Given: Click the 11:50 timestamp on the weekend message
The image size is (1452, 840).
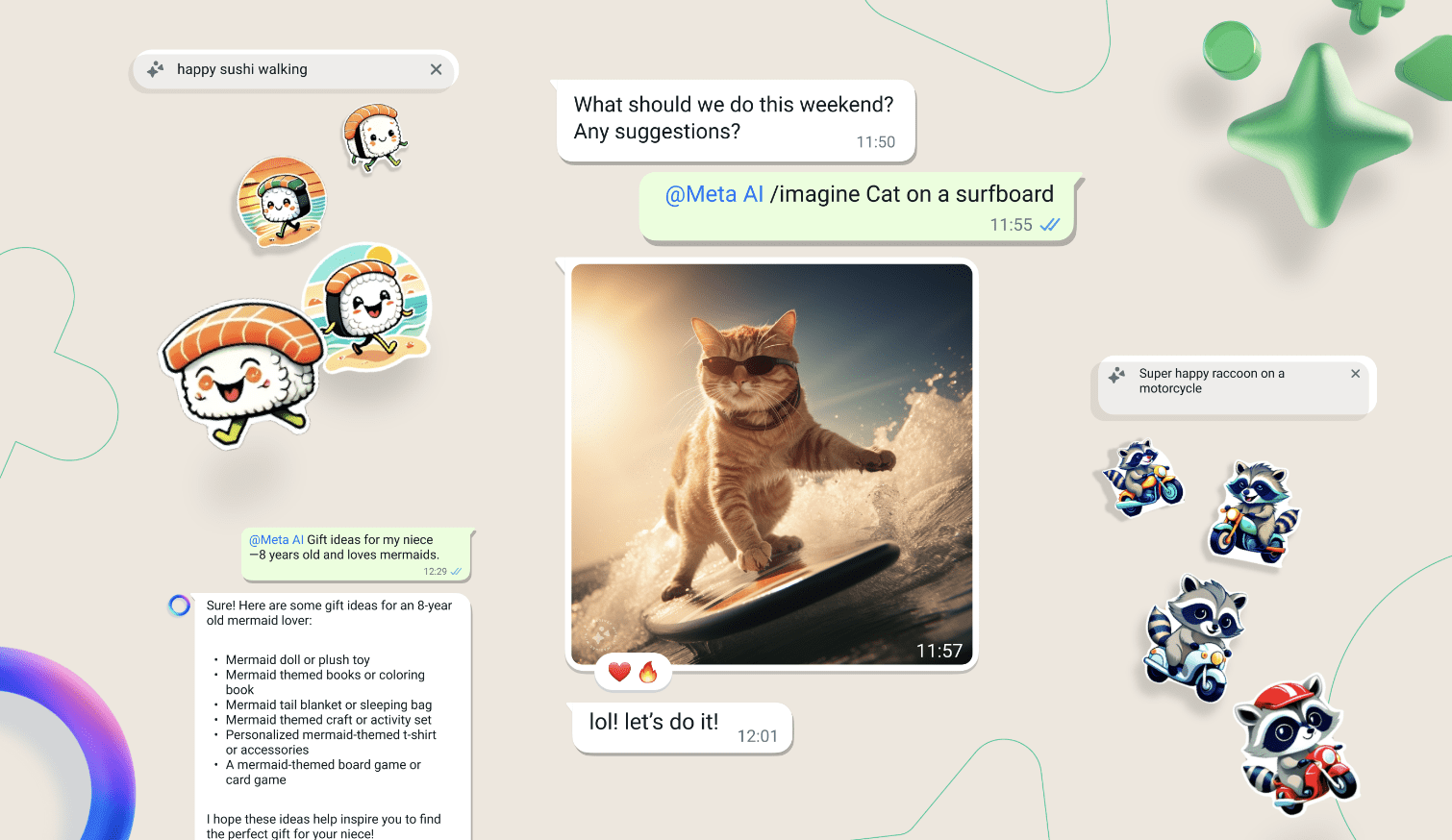Looking at the screenshot, I should pyautogui.click(x=876, y=142).
